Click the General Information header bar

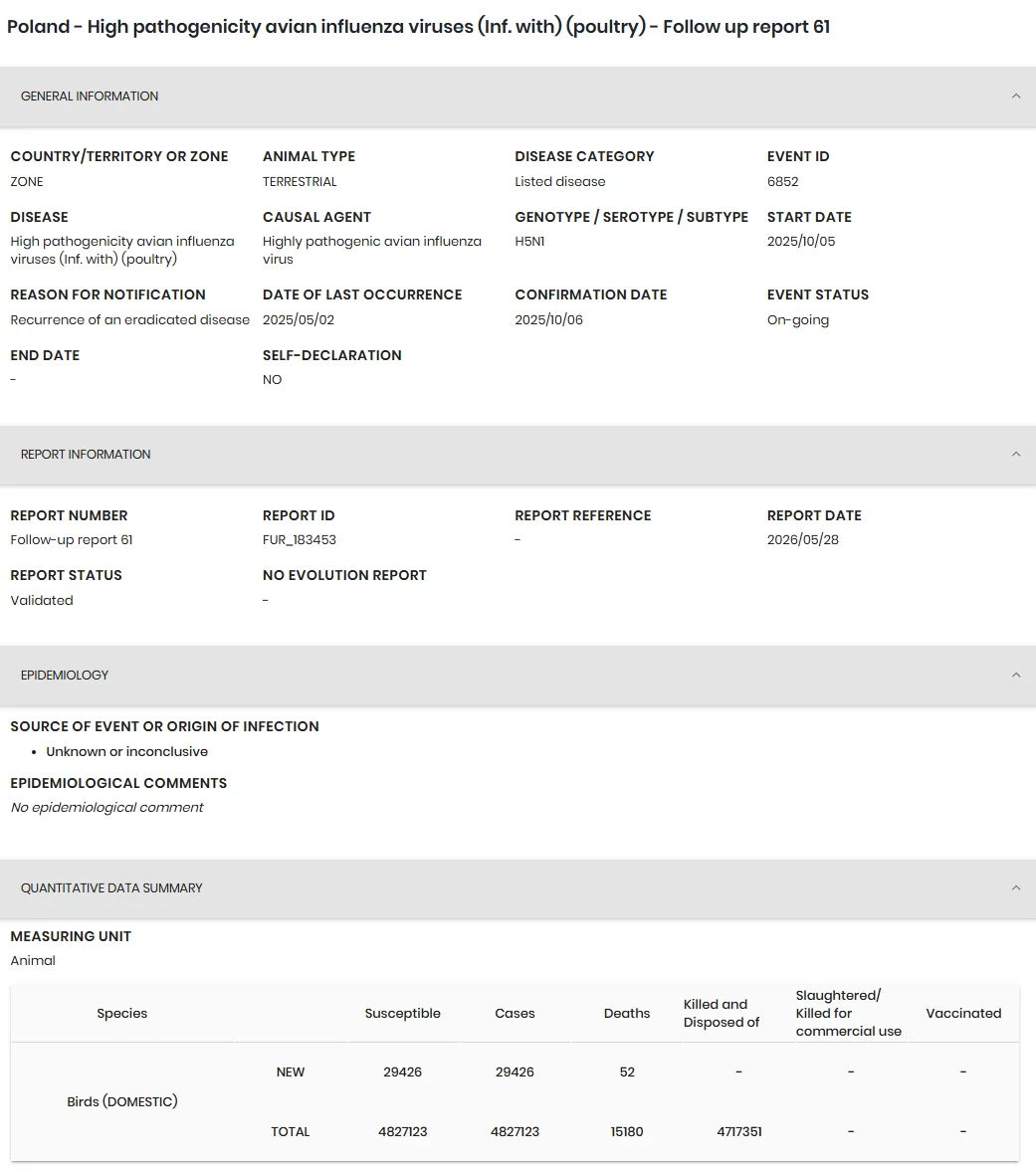click(x=518, y=97)
